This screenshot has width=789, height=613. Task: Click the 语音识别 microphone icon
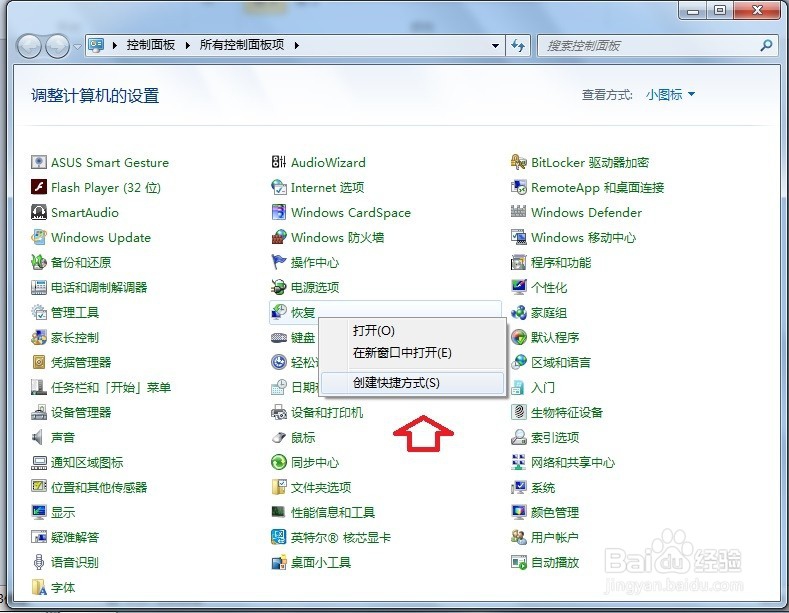[39, 562]
